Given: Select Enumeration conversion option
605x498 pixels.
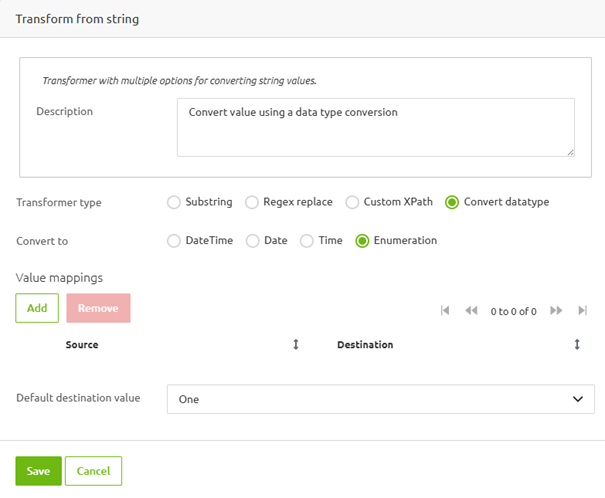Looking at the screenshot, I should [362, 241].
